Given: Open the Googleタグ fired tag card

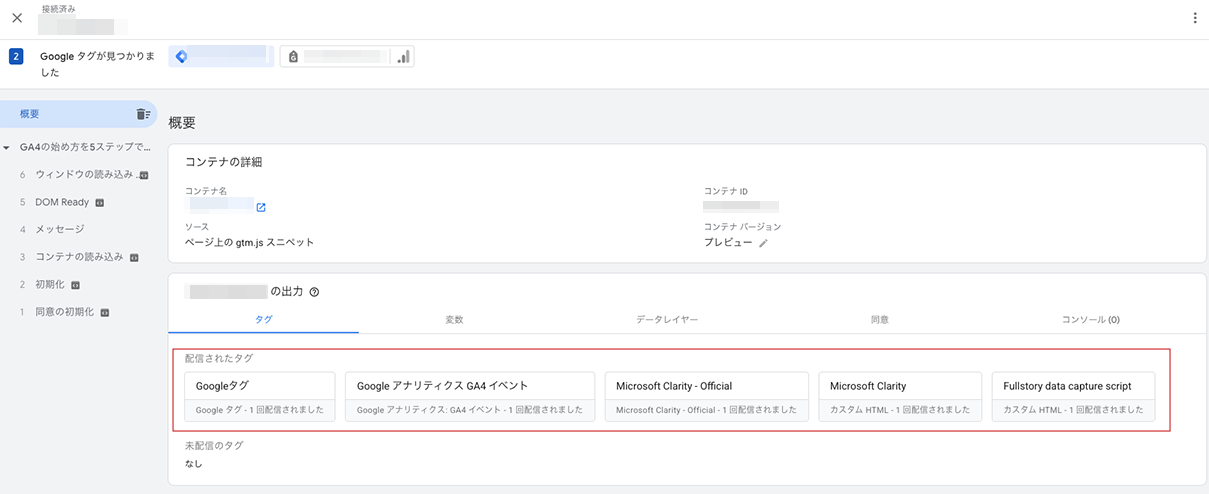Looking at the screenshot, I should click(x=260, y=397).
